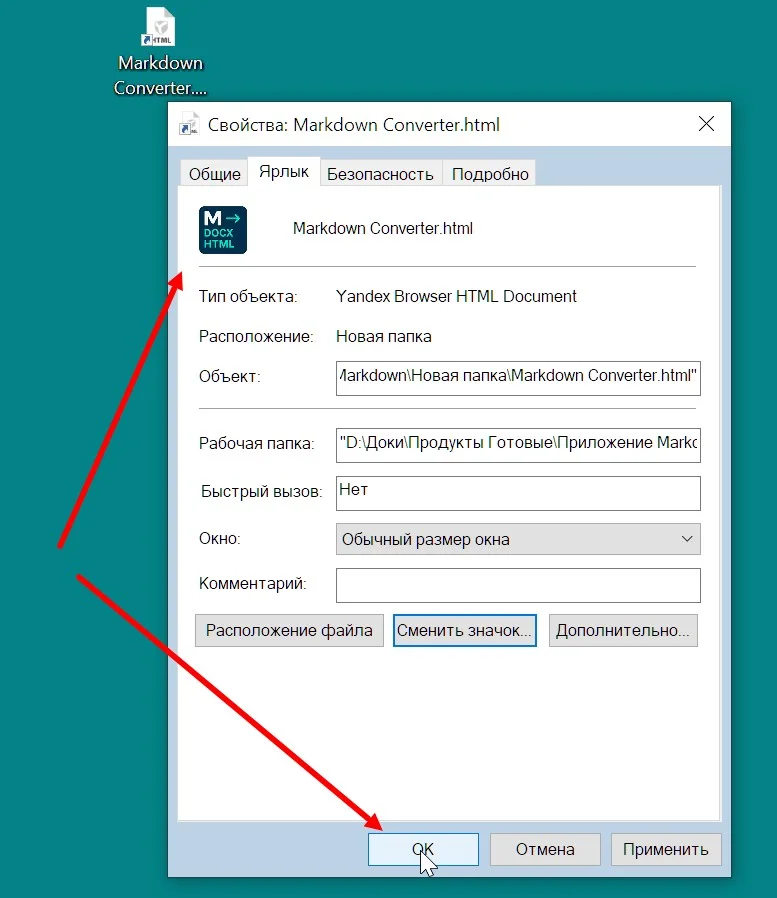Click the Расположение файла button
Viewport: 777px width, 898px height.
click(x=289, y=631)
